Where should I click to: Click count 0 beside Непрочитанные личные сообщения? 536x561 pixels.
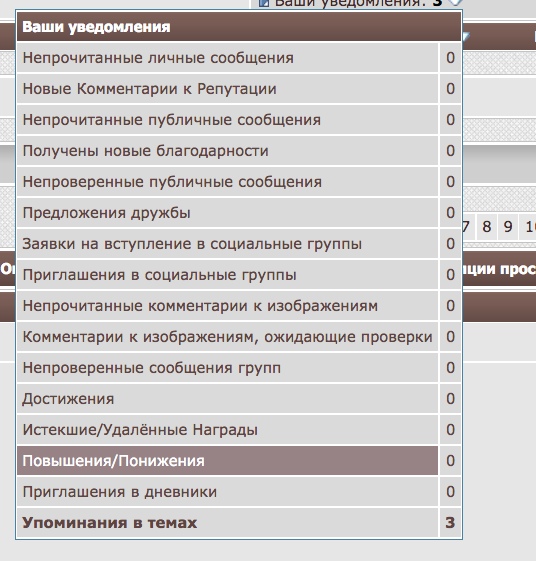coord(450,58)
